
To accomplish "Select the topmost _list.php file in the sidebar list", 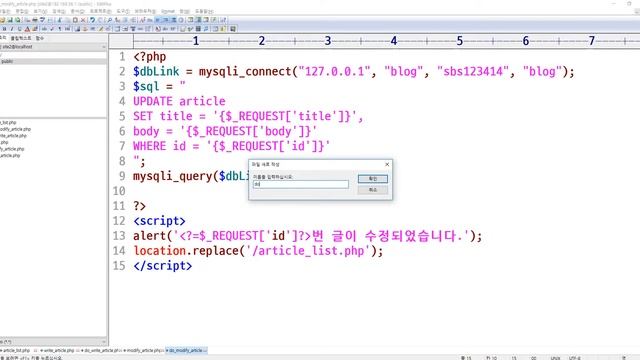I will (x=8, y=122).
